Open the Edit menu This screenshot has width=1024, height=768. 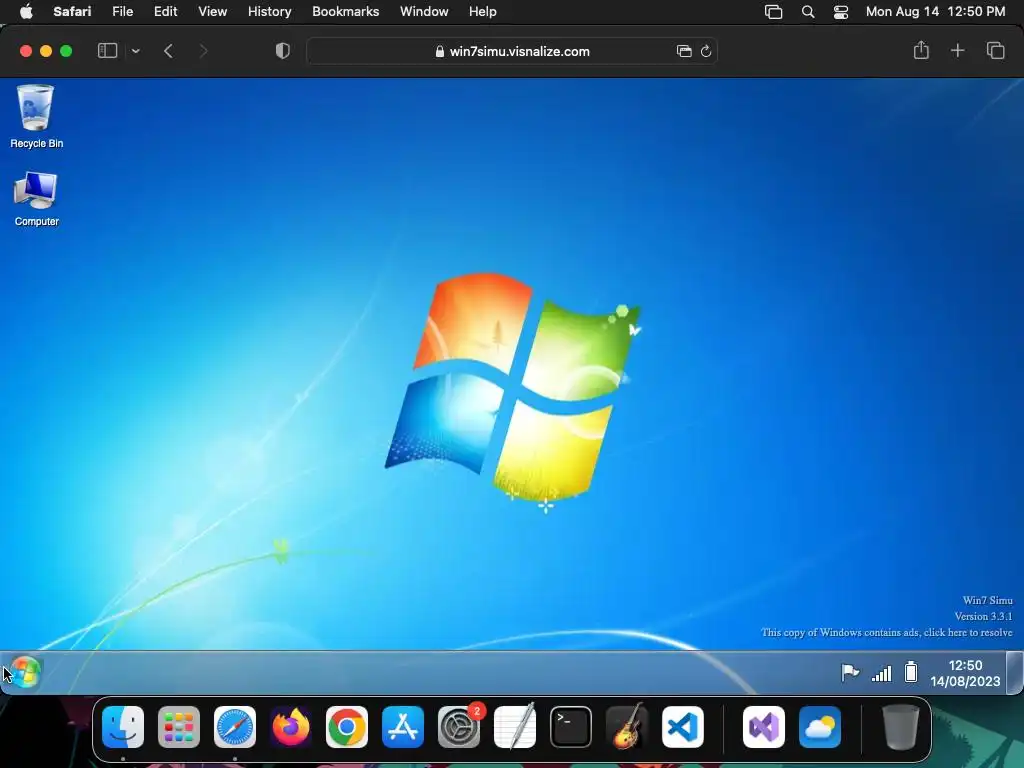coord(165,11)
